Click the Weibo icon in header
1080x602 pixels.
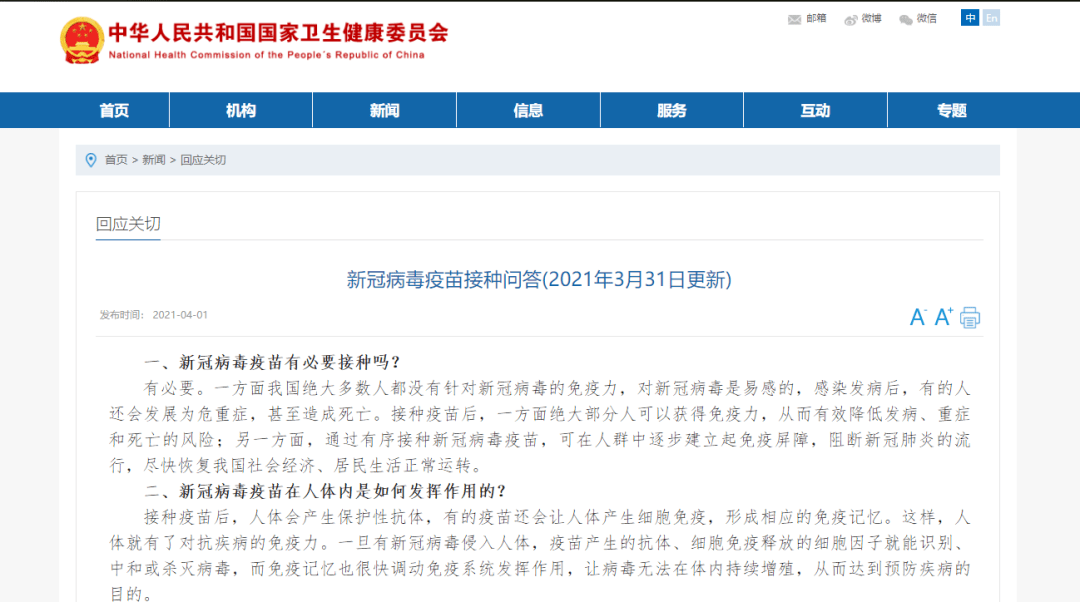coord(851,19)
